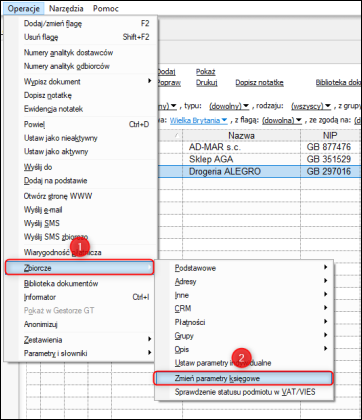This screenshot has width=362, height=420.
Task: Open the Wielka Brytania country dropdown
Action: tap(198, 120)
